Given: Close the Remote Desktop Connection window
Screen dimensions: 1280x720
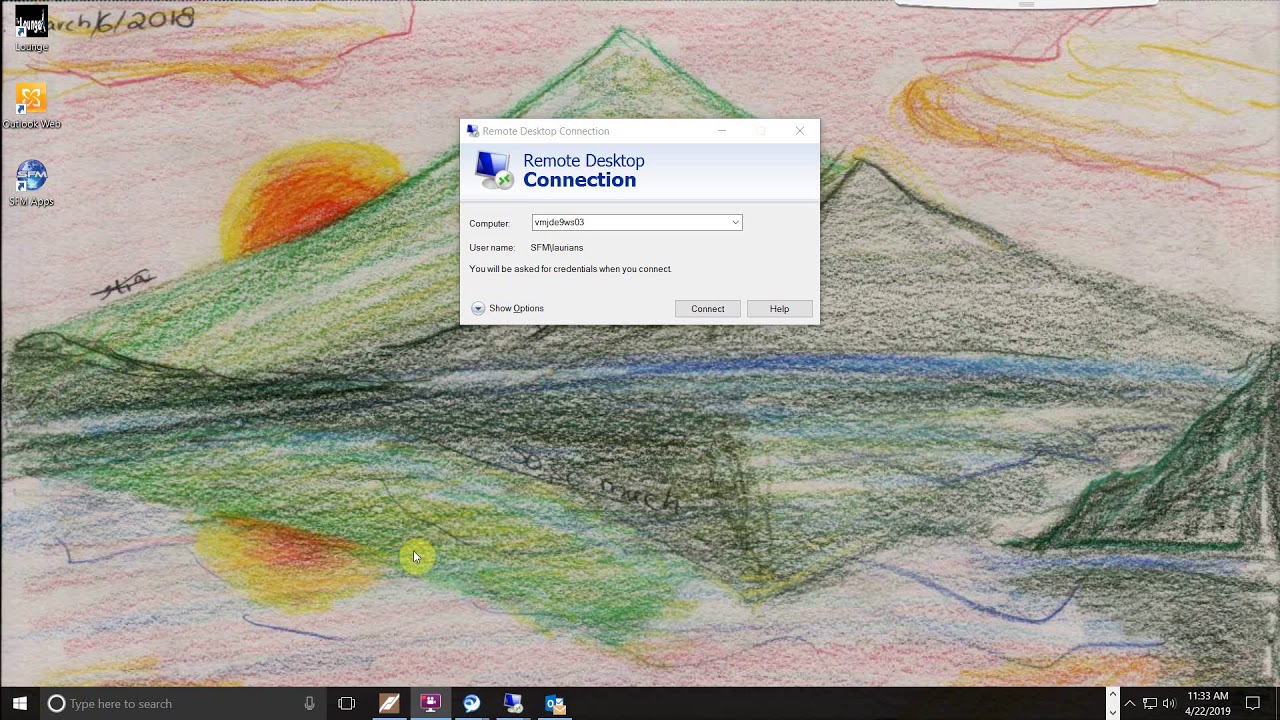Looking at the screenshot, I should [x=799, y=131].
